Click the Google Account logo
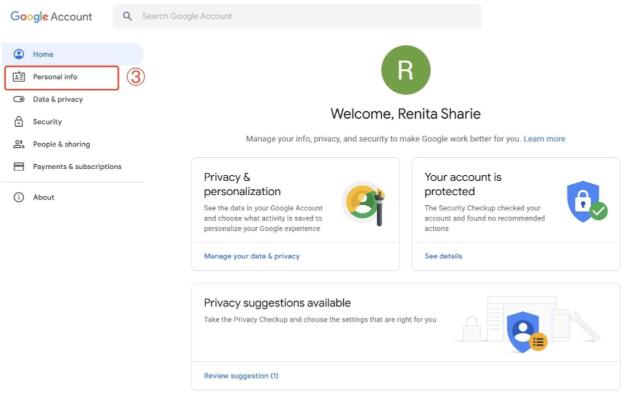The width and height of the screenshot is (627, 397). point(51,16)
